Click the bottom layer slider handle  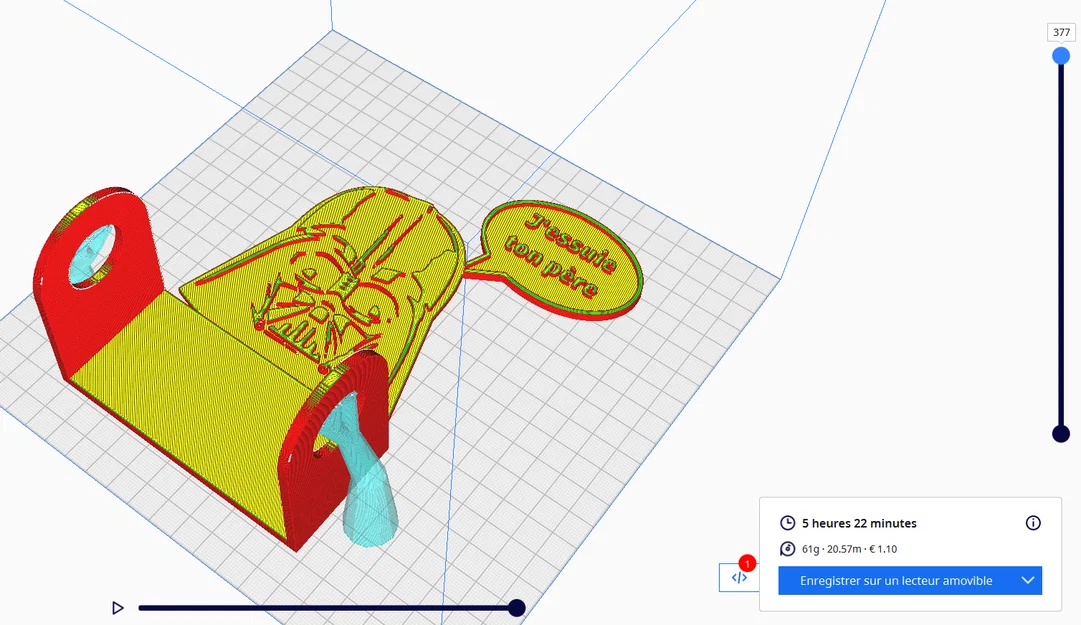[x=1061, y=433]
